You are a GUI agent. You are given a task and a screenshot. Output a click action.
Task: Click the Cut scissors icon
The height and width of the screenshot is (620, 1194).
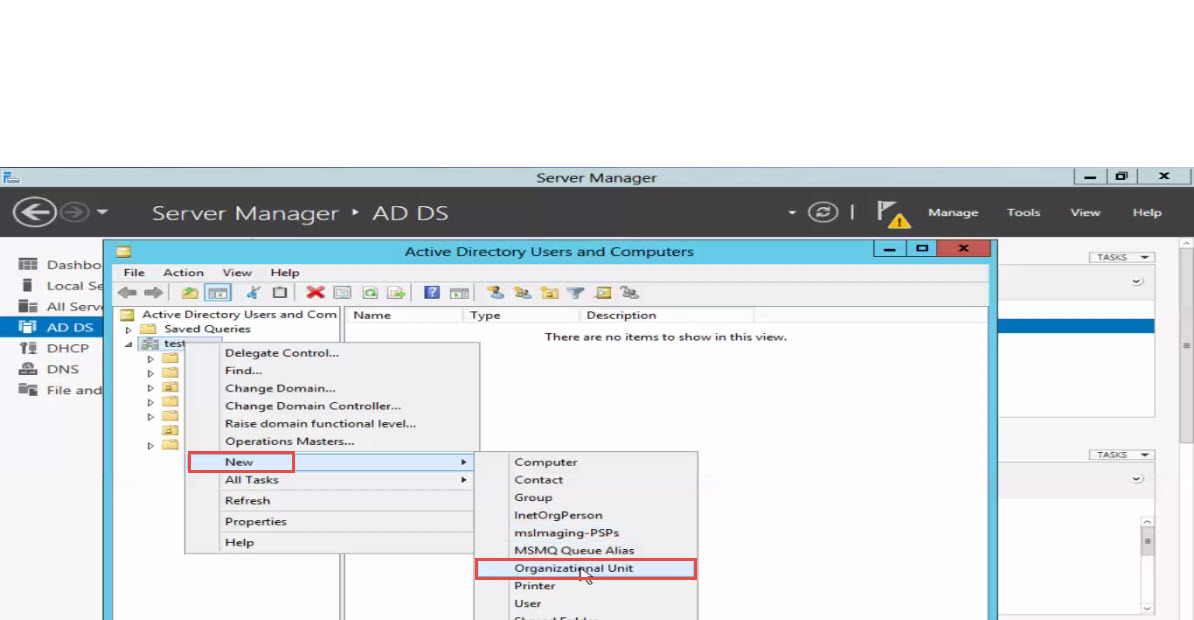(x=253, y=292)
